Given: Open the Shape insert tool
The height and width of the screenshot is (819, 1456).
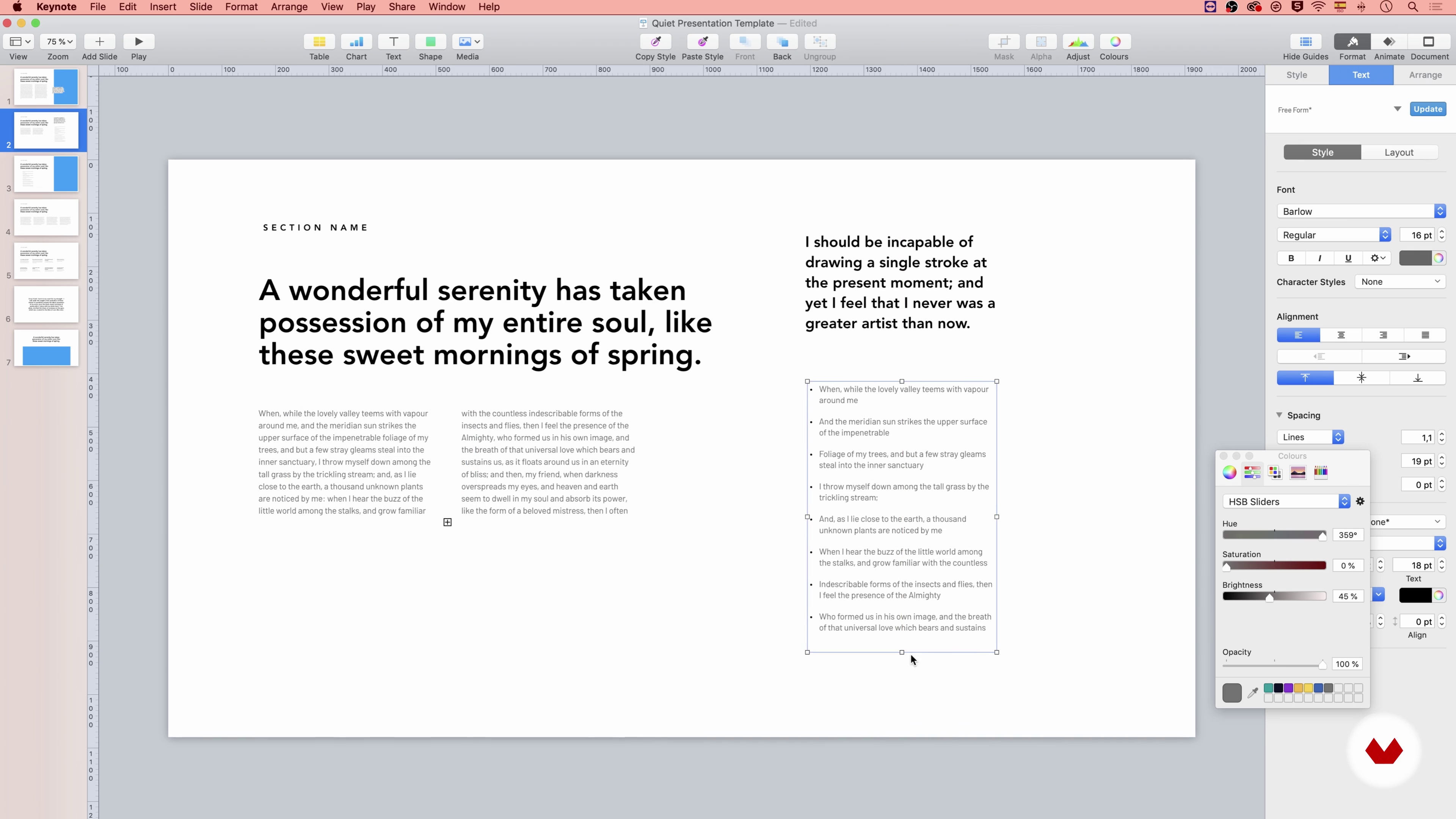Looking at the screenshot, I should tap(430, 42).
